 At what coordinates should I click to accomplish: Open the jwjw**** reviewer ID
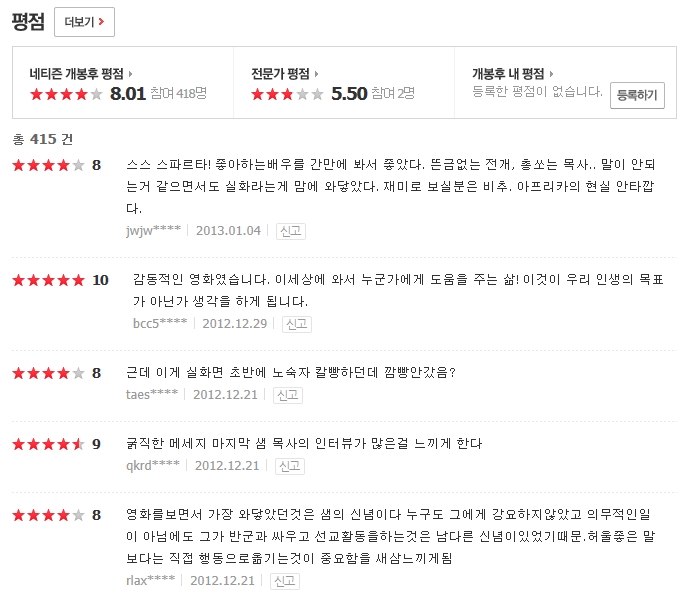click(153, 231)
